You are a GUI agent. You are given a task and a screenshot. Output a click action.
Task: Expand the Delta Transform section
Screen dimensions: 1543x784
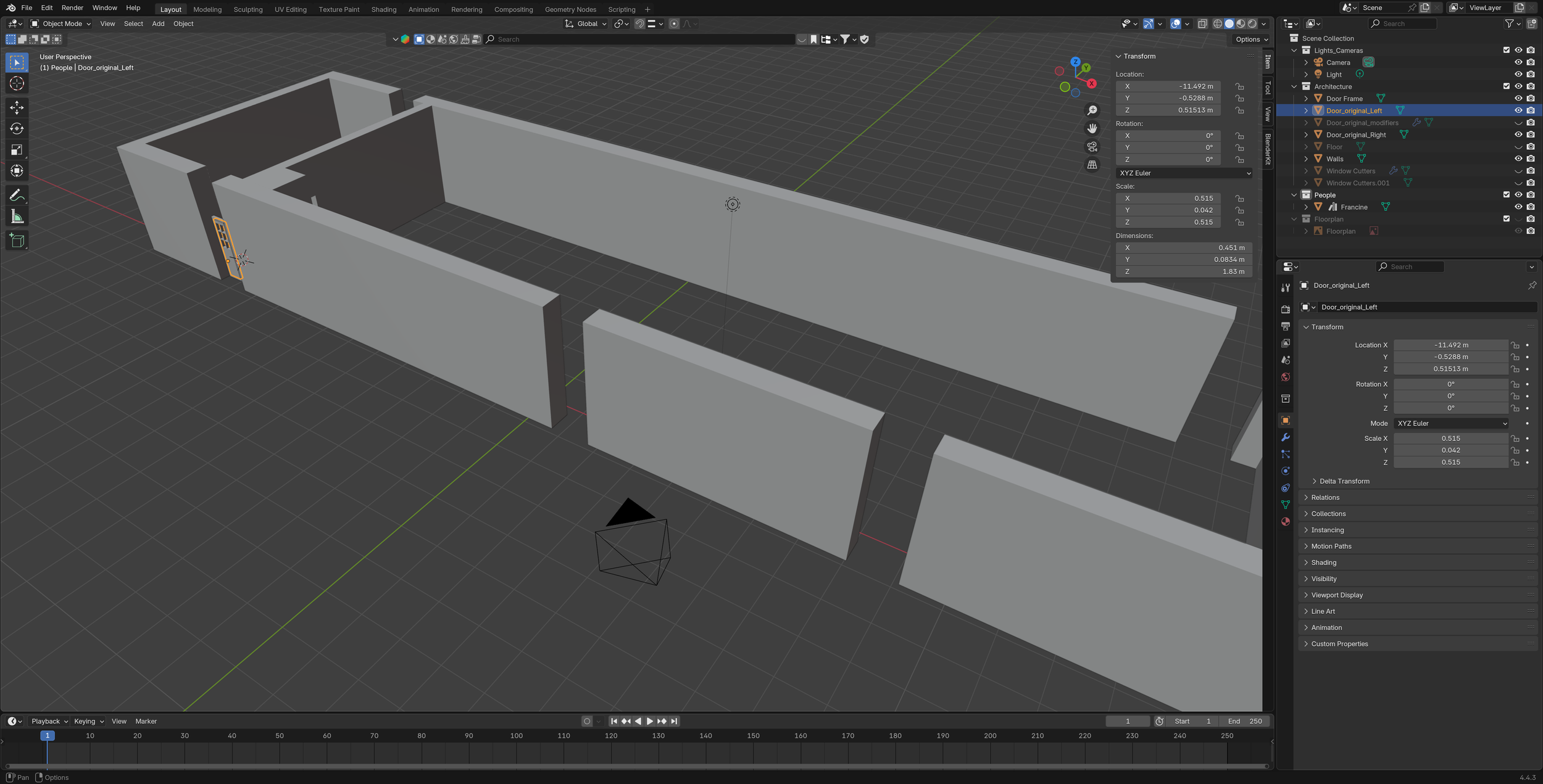click(x=1343, y=481)
